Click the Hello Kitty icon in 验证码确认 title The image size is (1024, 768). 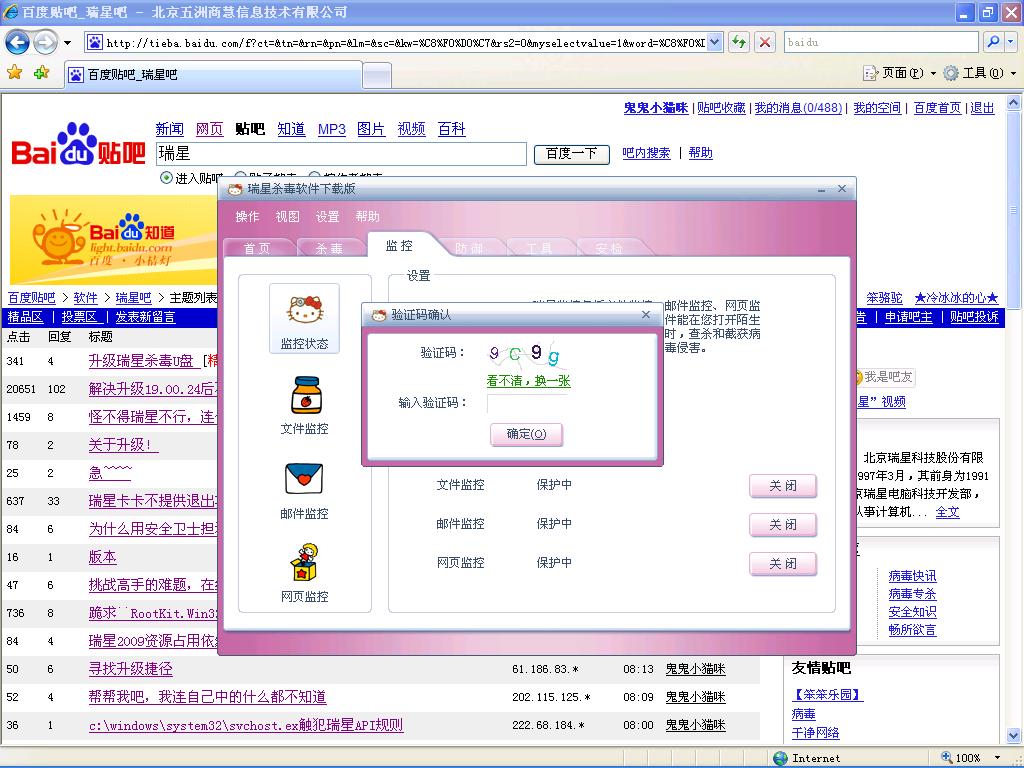point(379,315)
